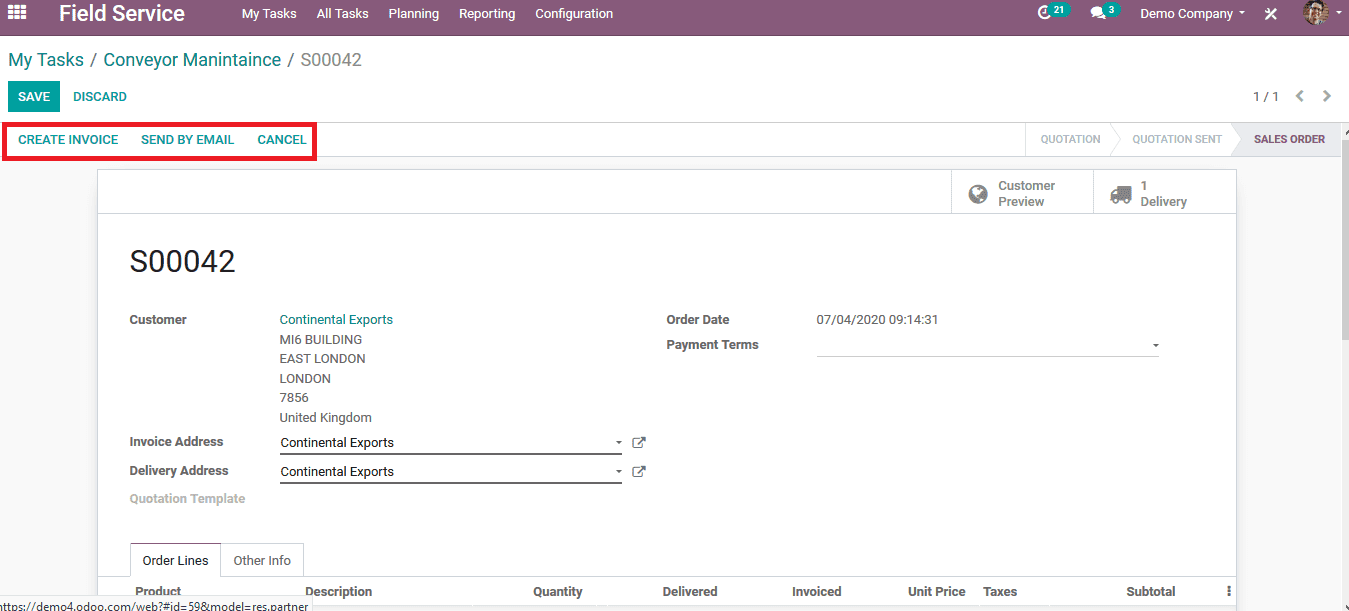Sort by the Unit Price column header
This screenshot has height=611, width=1349.
click(937, 592)
